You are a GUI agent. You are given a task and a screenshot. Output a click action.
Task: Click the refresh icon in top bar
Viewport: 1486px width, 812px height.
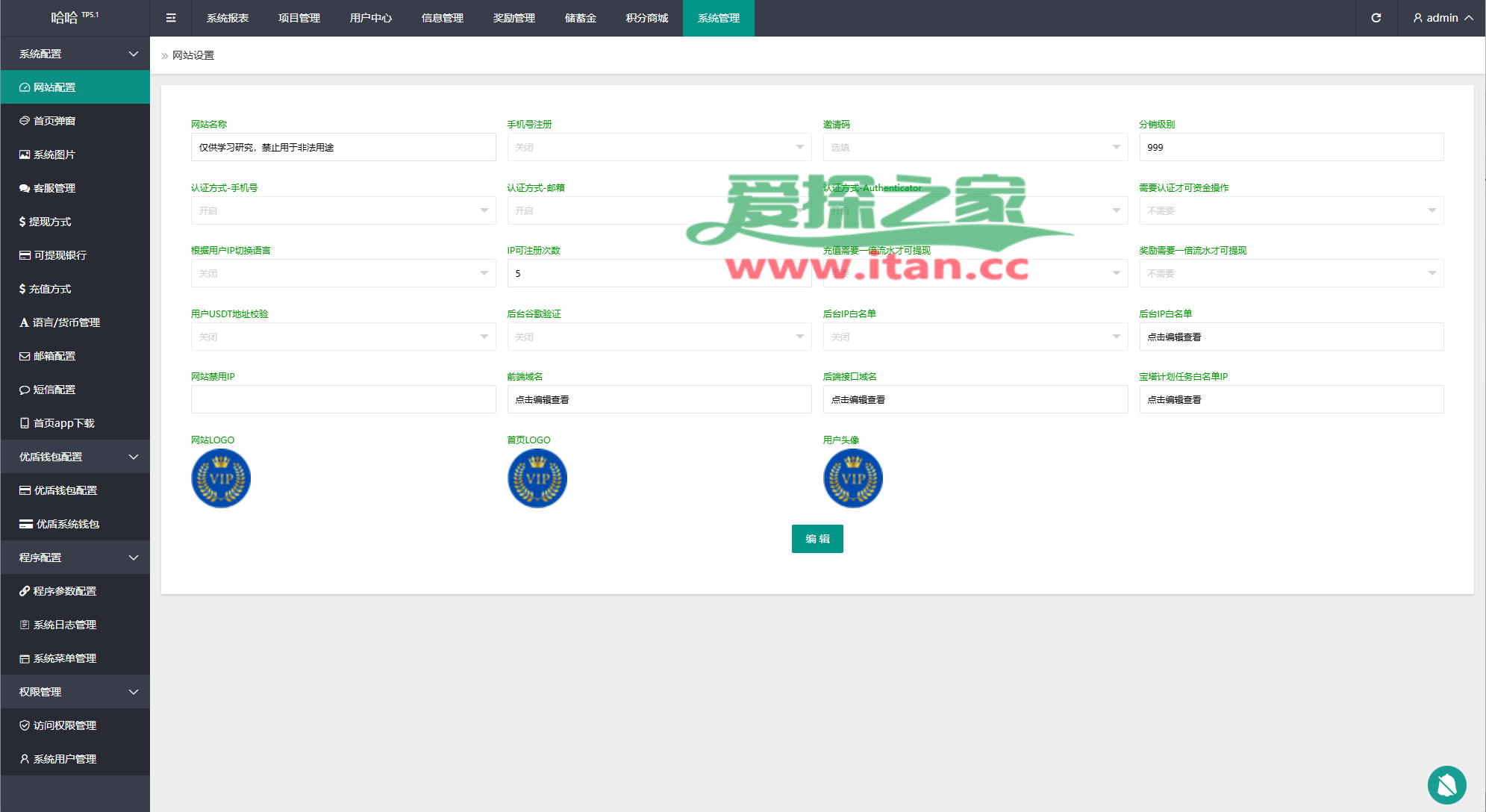(x=1376, y=18)
